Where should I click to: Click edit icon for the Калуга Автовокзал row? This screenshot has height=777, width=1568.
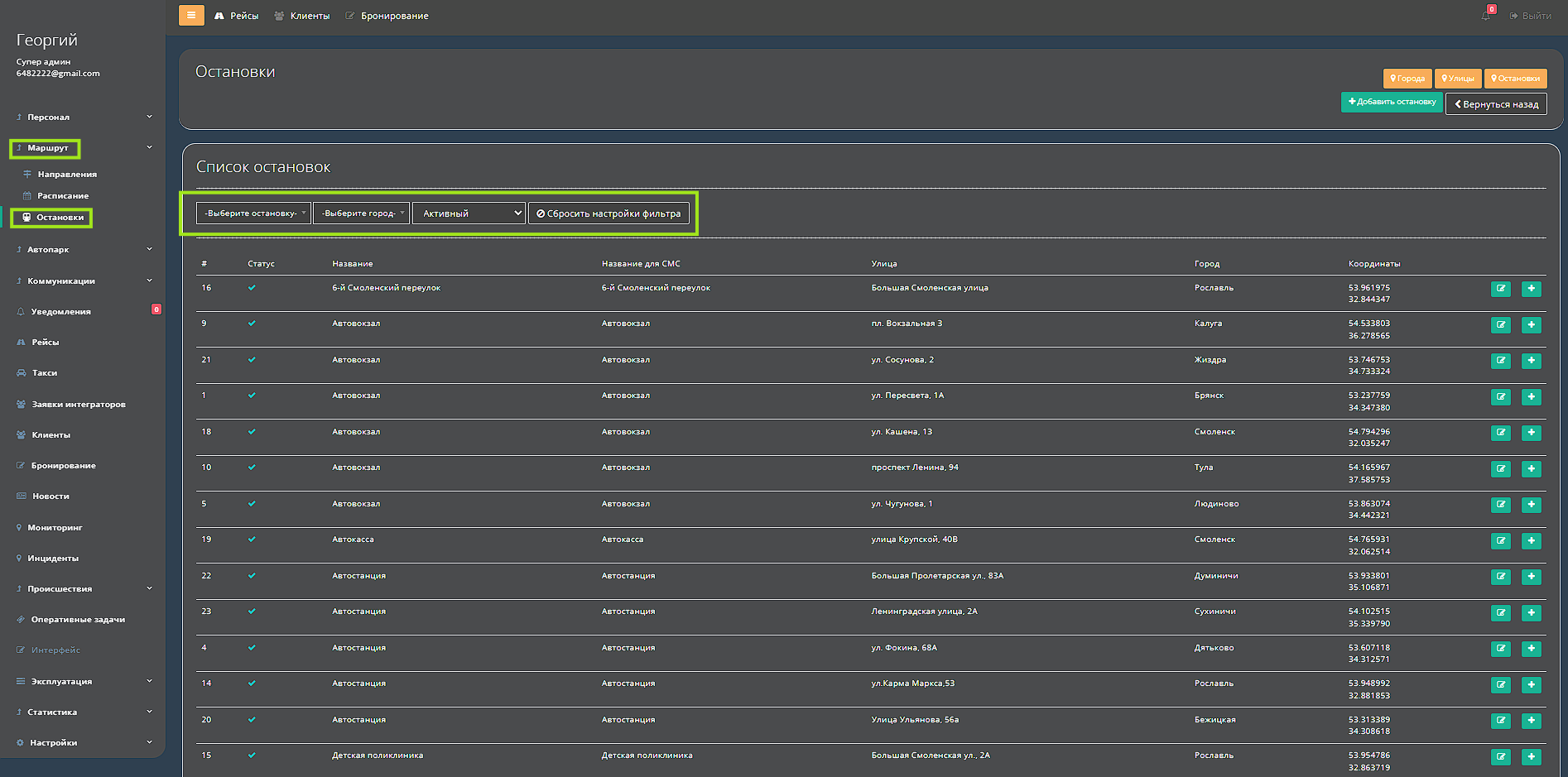(x=1500, y=324)
